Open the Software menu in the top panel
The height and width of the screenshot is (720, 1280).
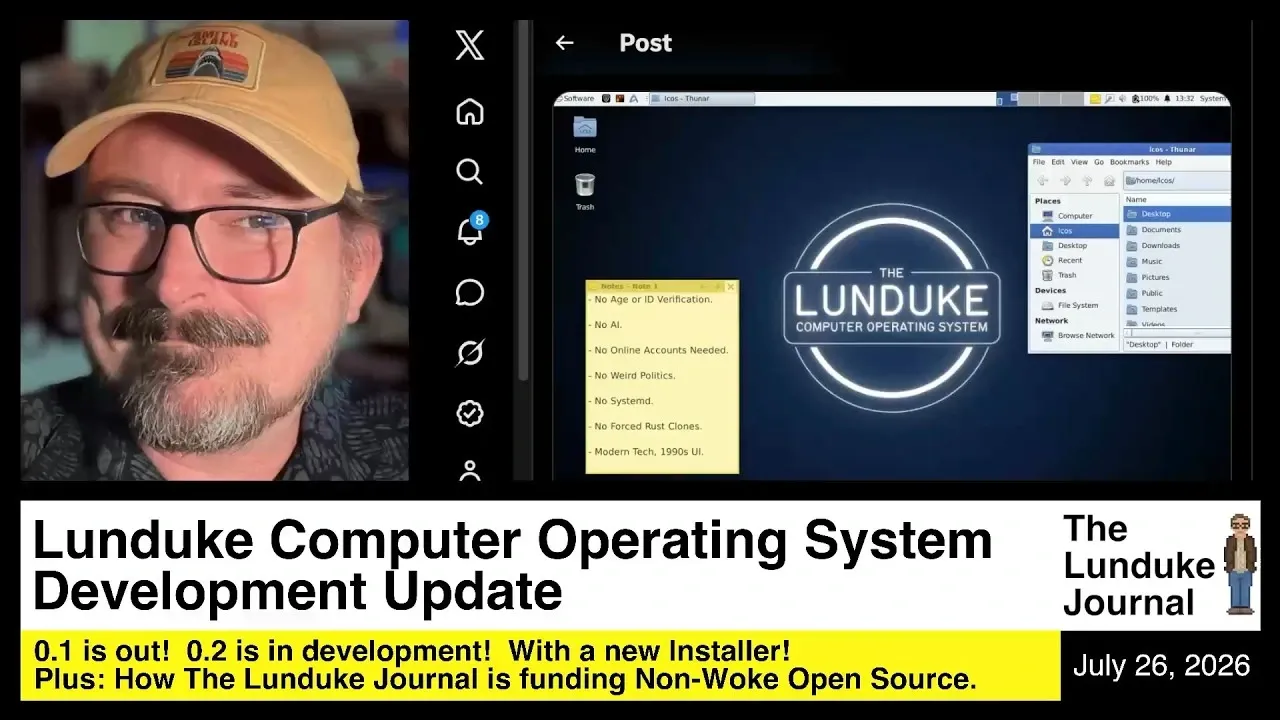(x=575, y=99)
